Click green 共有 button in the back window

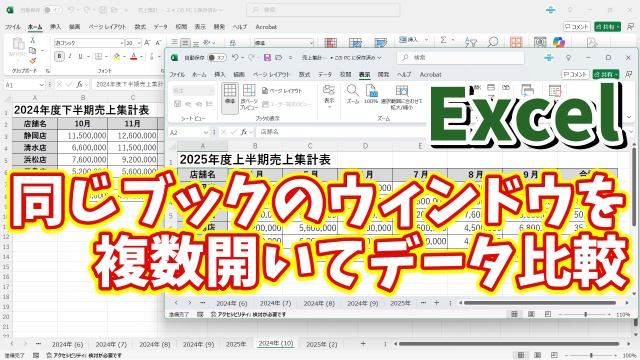608,27
